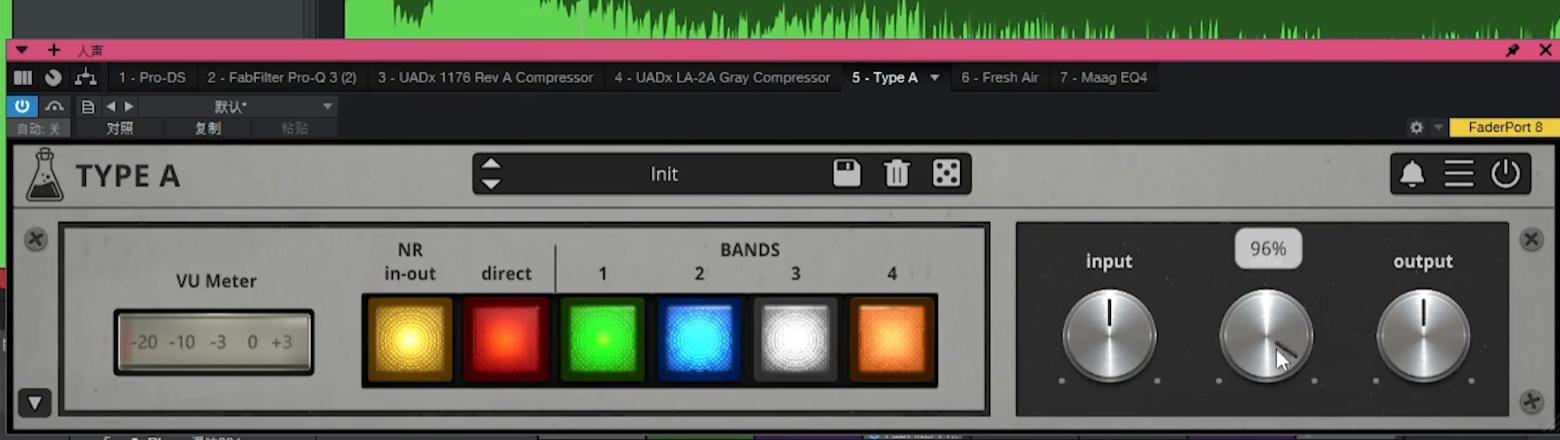This screenshot has height=440, width=1560.
Task: Open the channel editor columns icon
Action: click(23, 77)
